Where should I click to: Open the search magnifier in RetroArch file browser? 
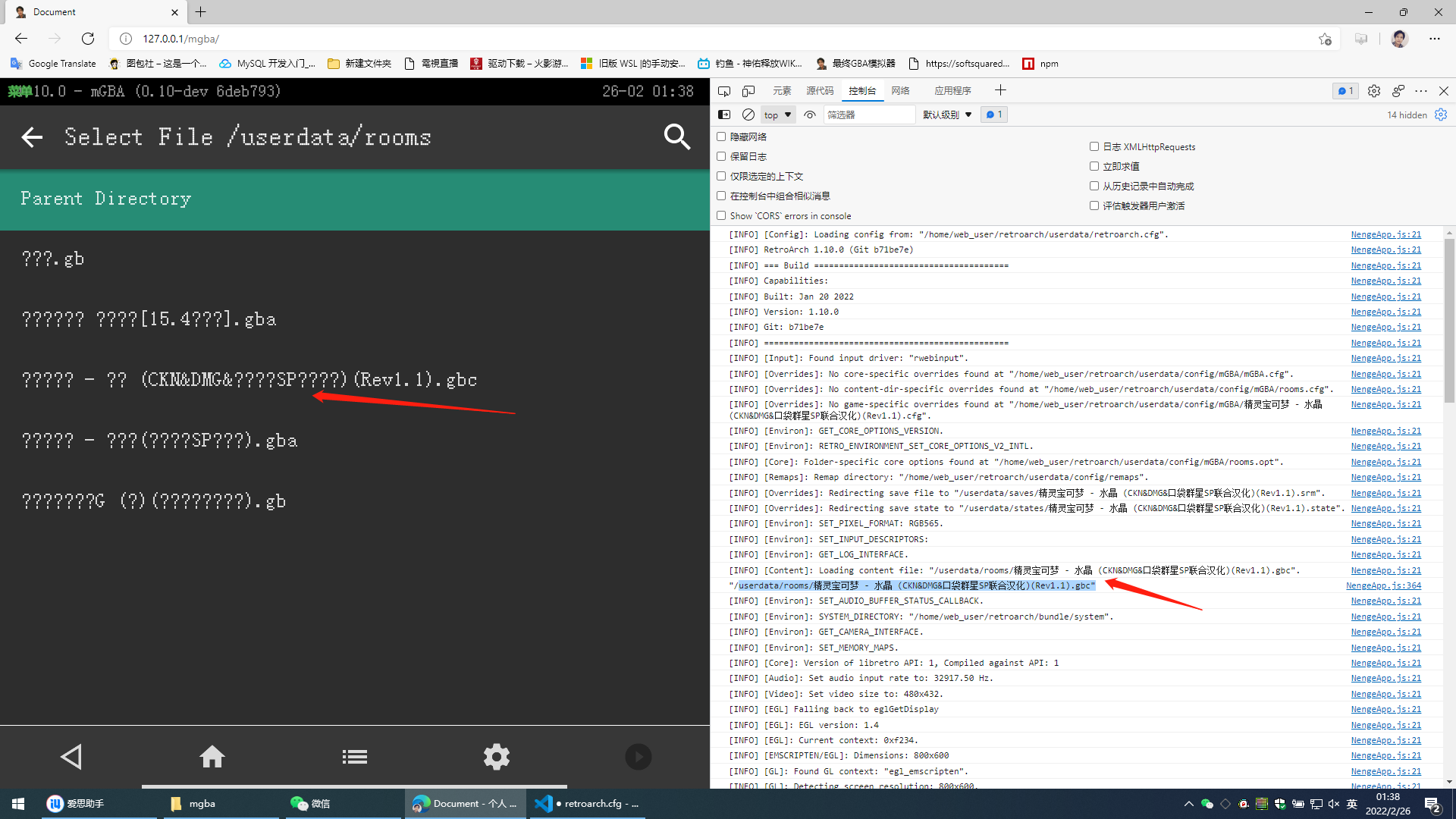pos(676,136)
